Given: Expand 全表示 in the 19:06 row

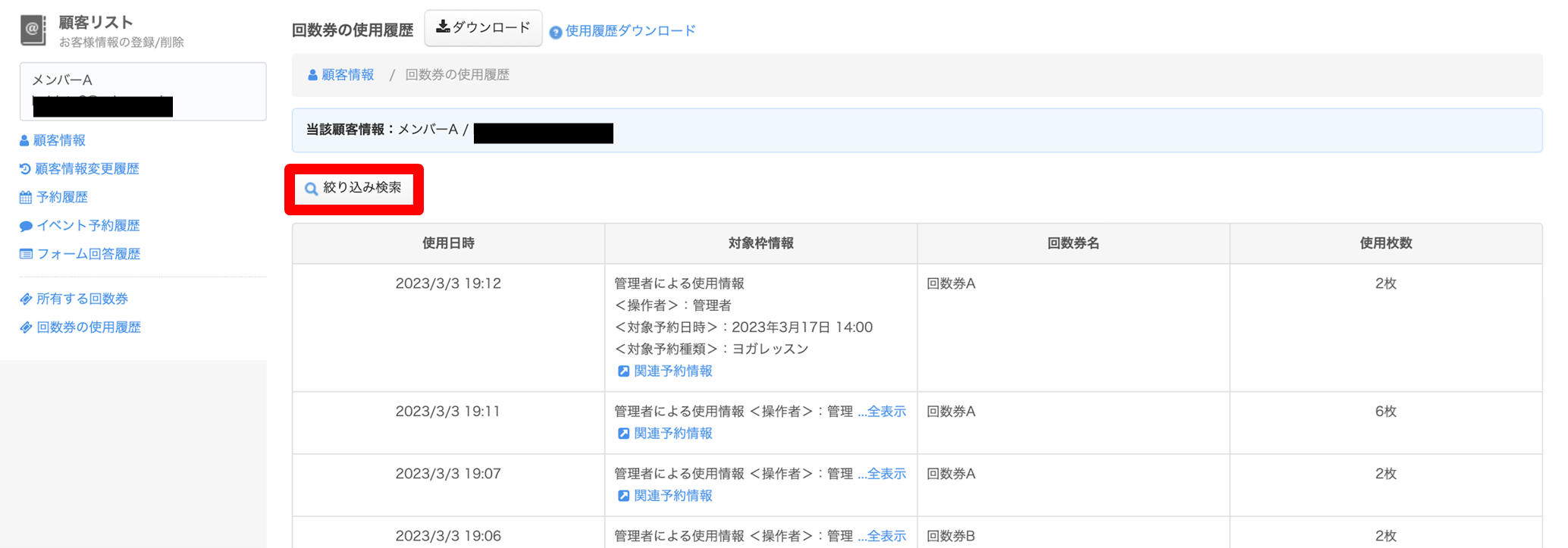Looking at the screenshot, I should 882,536.
